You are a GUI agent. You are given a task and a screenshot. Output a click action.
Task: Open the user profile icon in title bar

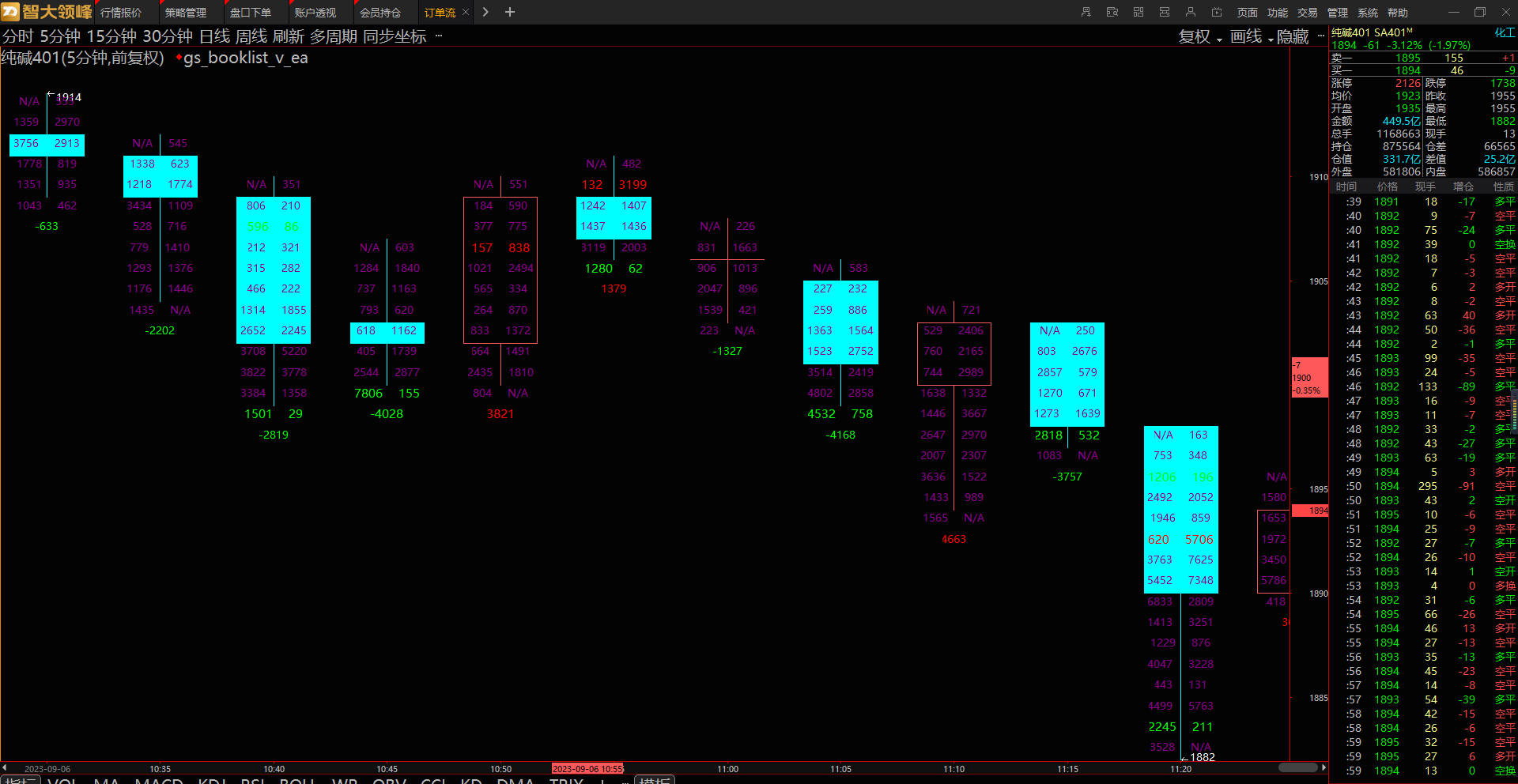pyautogui.click(x=1191, y=12)
